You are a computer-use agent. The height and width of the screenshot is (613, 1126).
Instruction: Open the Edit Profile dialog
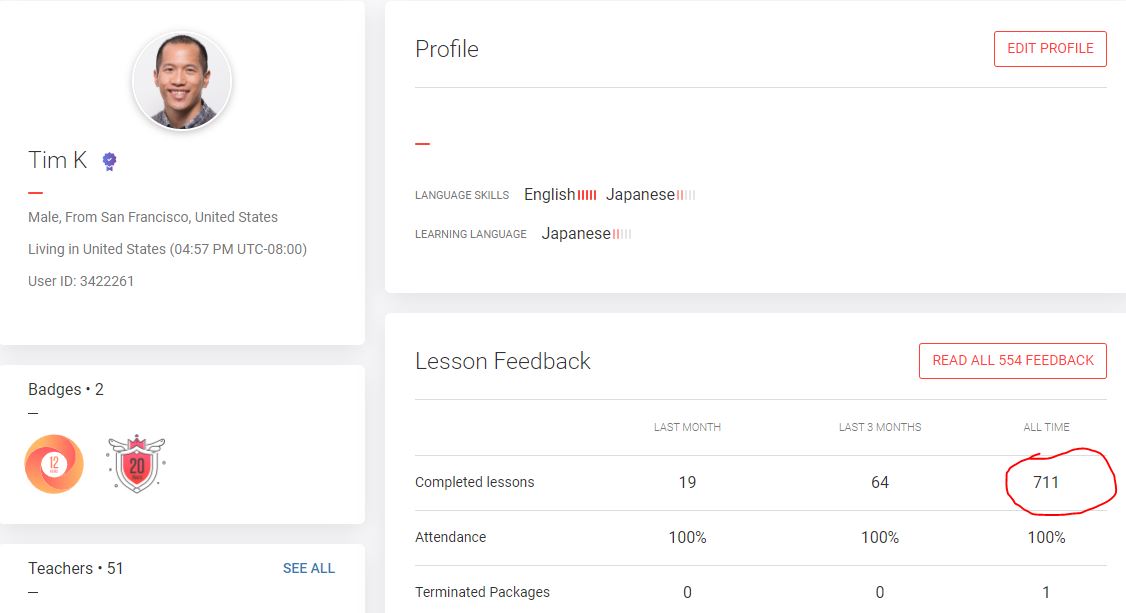point(1050,48)
